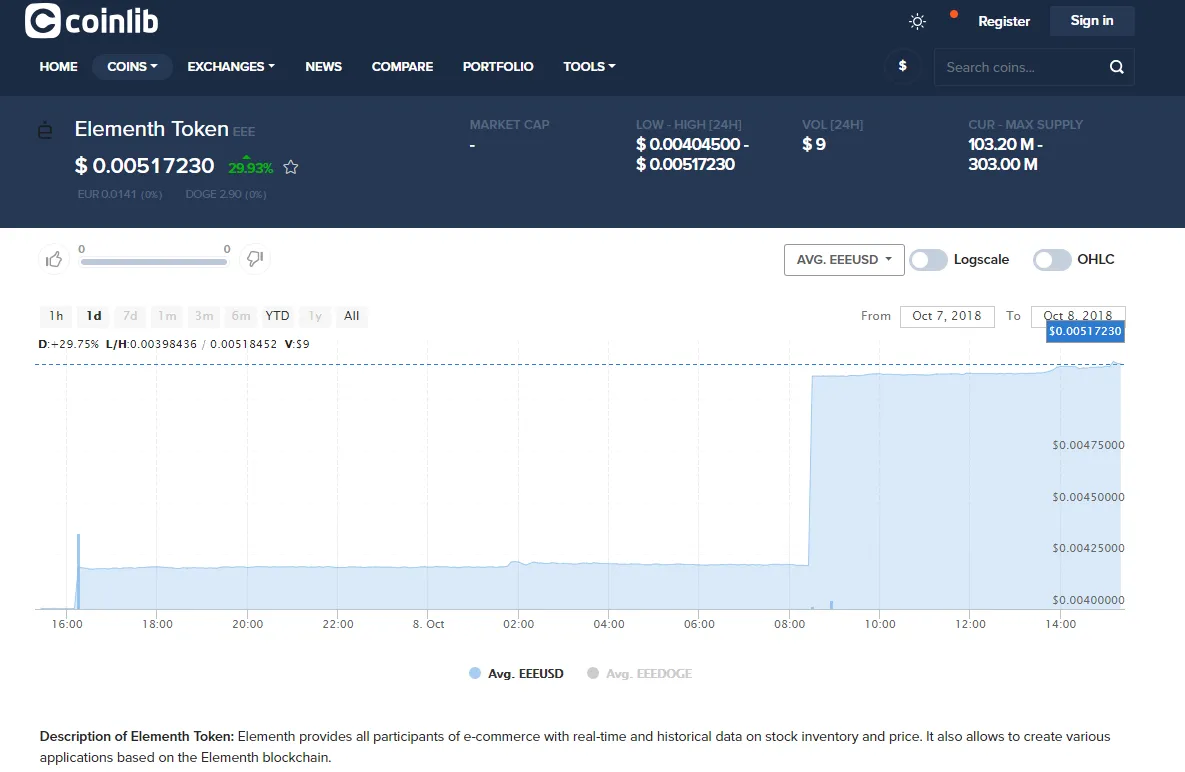Expand the COINS menu
The image size is (1185, 772).
[x=132, y=66]
